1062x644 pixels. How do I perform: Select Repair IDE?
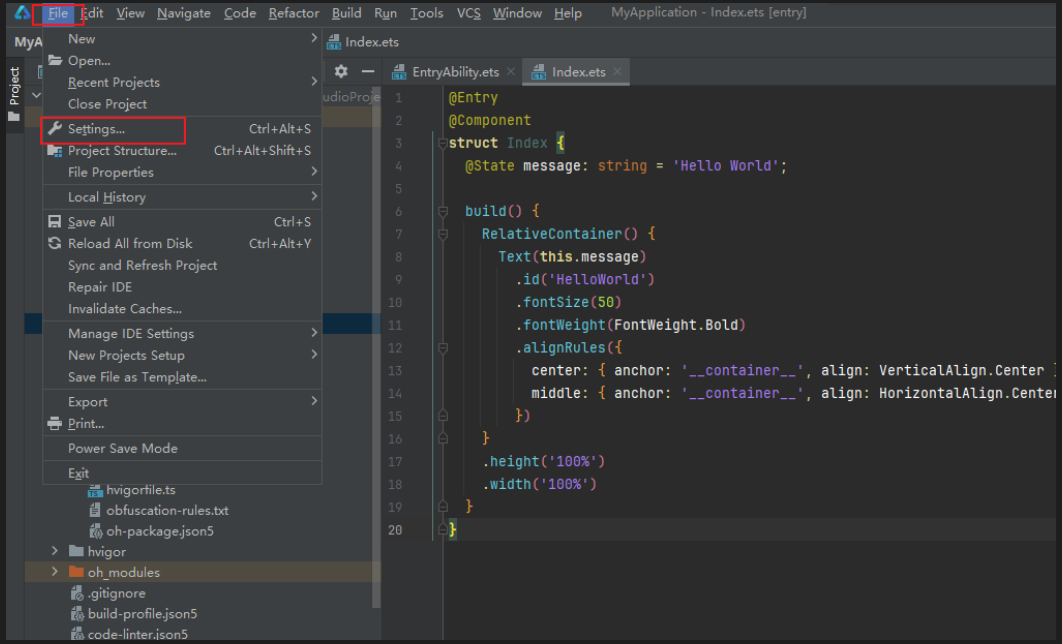tap(182, 287)
